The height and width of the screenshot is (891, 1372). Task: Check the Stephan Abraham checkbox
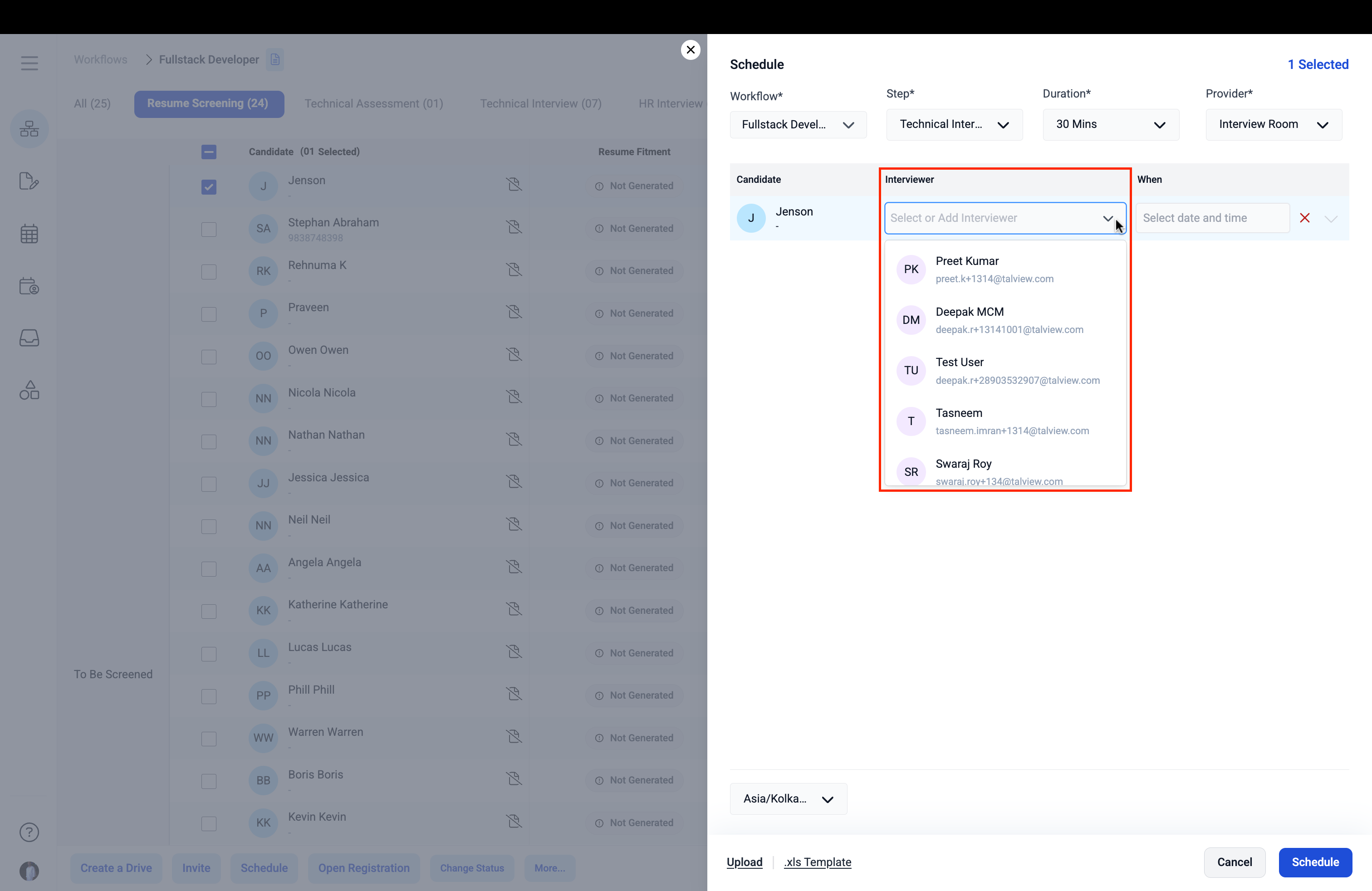209,229
